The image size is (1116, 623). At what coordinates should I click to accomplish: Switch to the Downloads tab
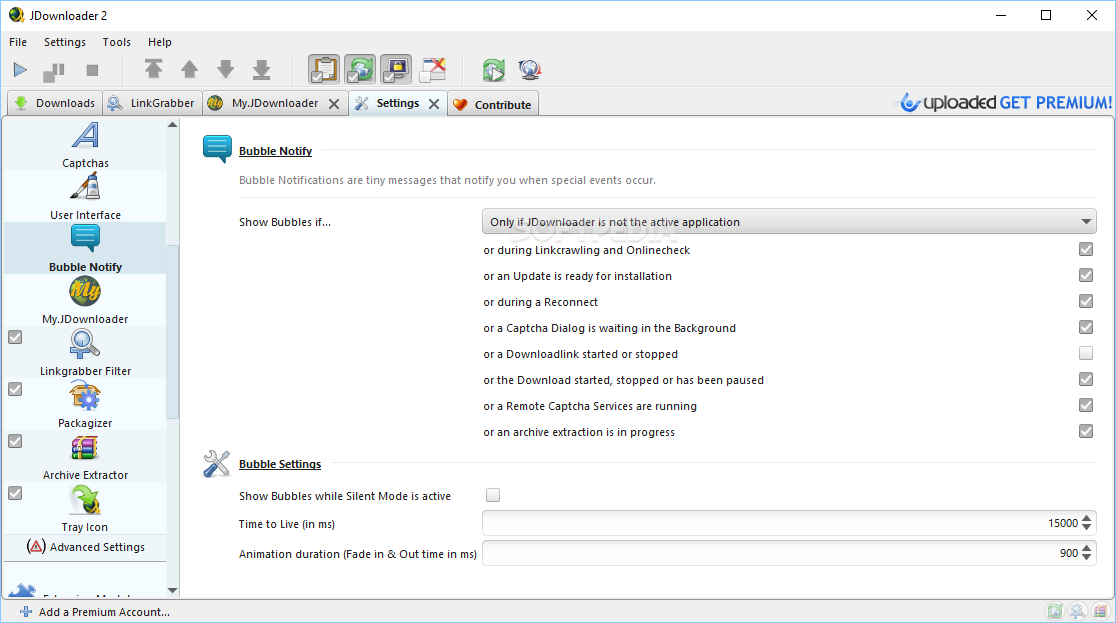pos(55,103)
